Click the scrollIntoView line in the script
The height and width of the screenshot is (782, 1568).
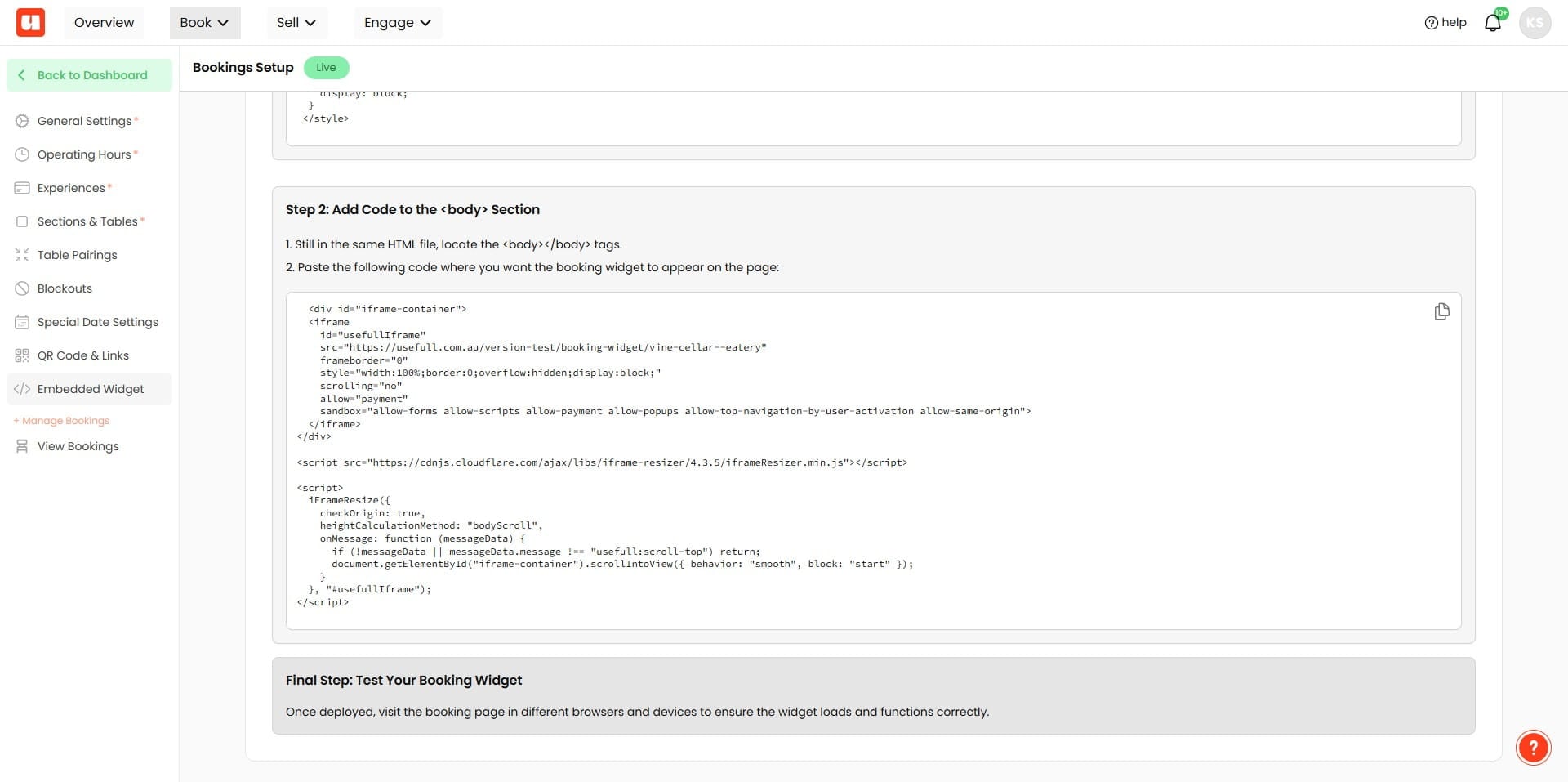pyautogui.click(x=622, y=564)
